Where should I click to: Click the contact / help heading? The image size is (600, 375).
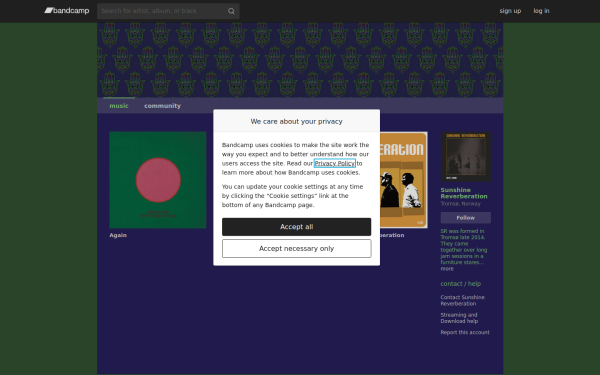coord(461,284)
